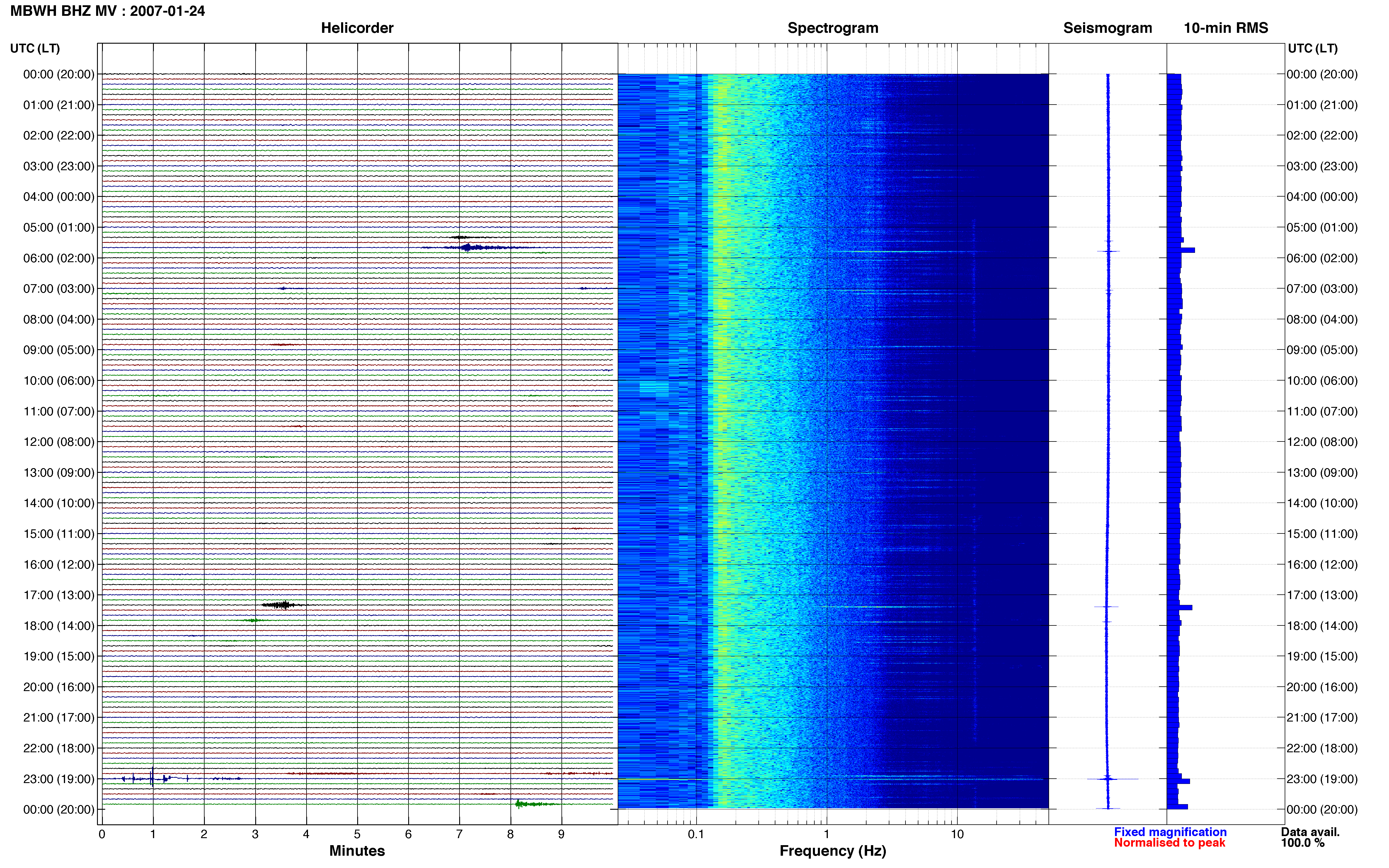Click the right 01:00 (21:00) time label

(x=1322, y=105)
